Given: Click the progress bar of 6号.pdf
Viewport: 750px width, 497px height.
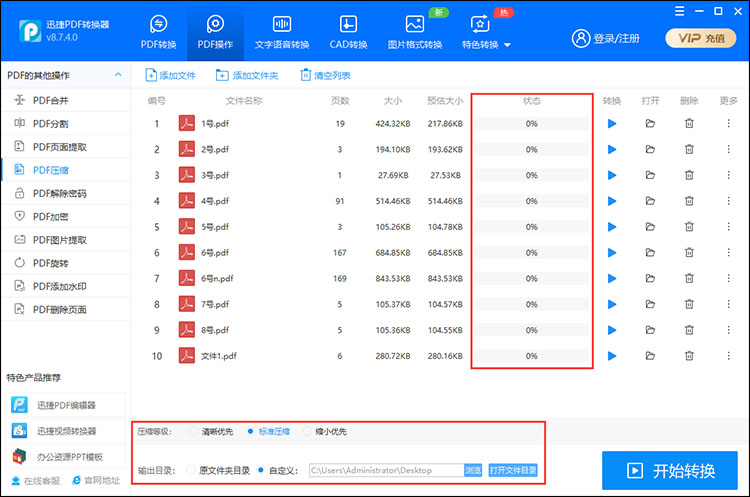Looking at the screenshot, I should (532, 253).
